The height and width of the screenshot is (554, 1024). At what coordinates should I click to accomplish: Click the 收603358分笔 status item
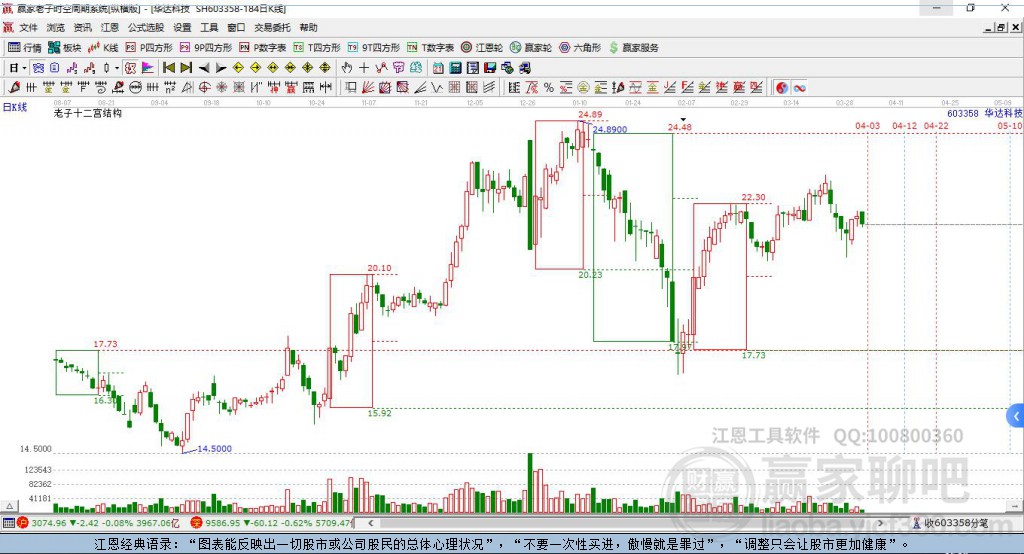(950, 523)
